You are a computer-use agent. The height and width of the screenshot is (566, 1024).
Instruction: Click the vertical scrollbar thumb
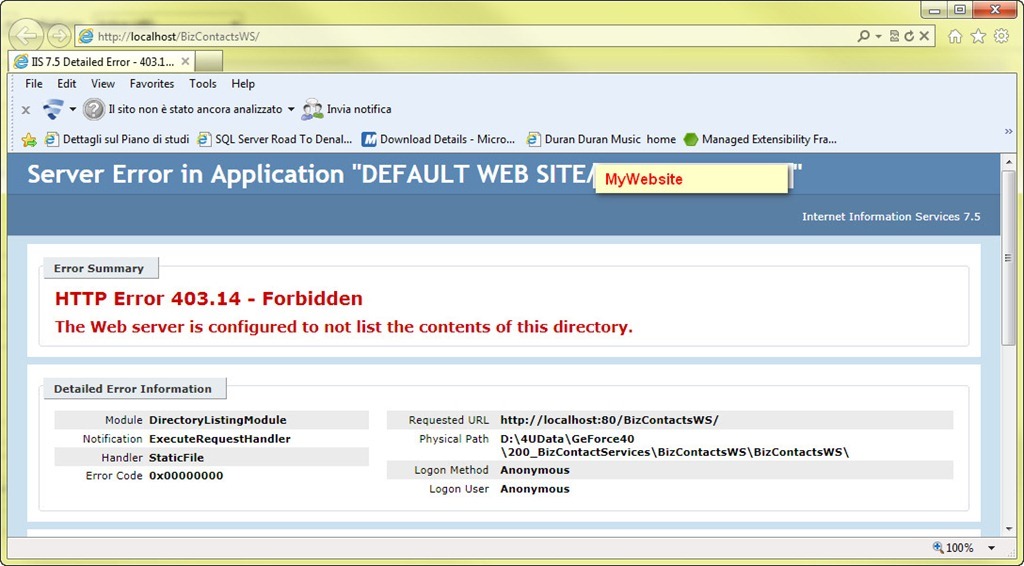pyautogui.click(x=1009, y=300)
